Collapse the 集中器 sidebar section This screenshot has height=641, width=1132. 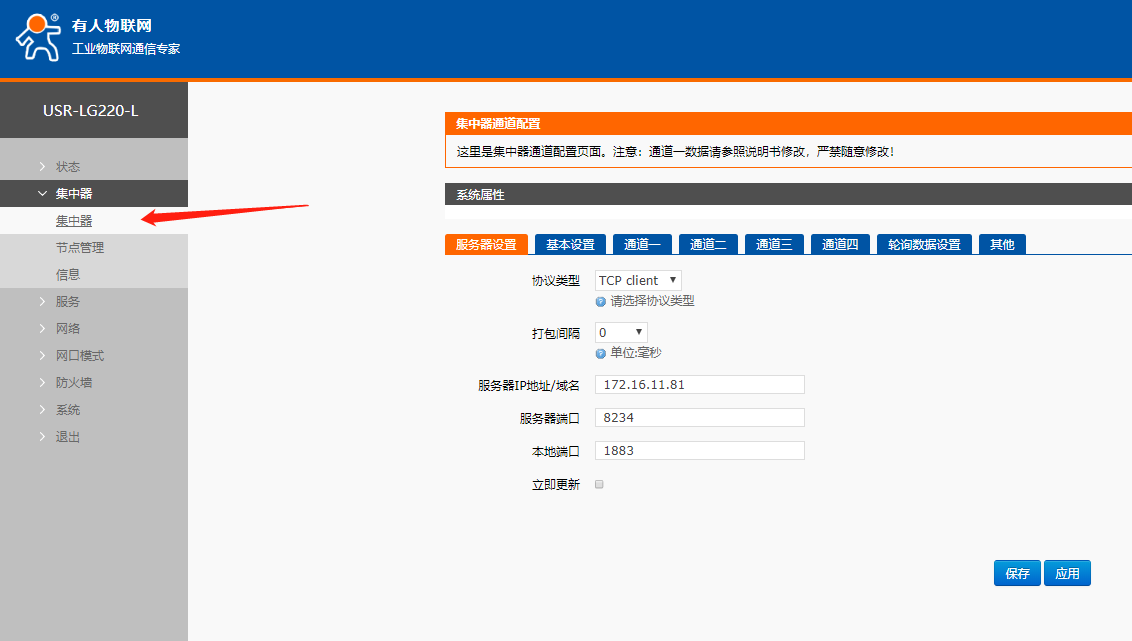coord(74,194)
